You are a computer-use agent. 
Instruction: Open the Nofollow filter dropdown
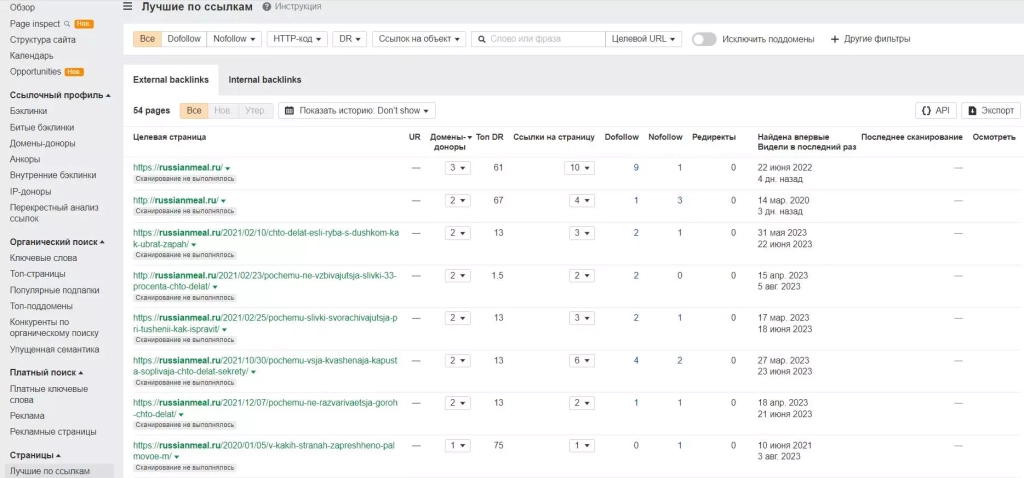coord(234,39)
